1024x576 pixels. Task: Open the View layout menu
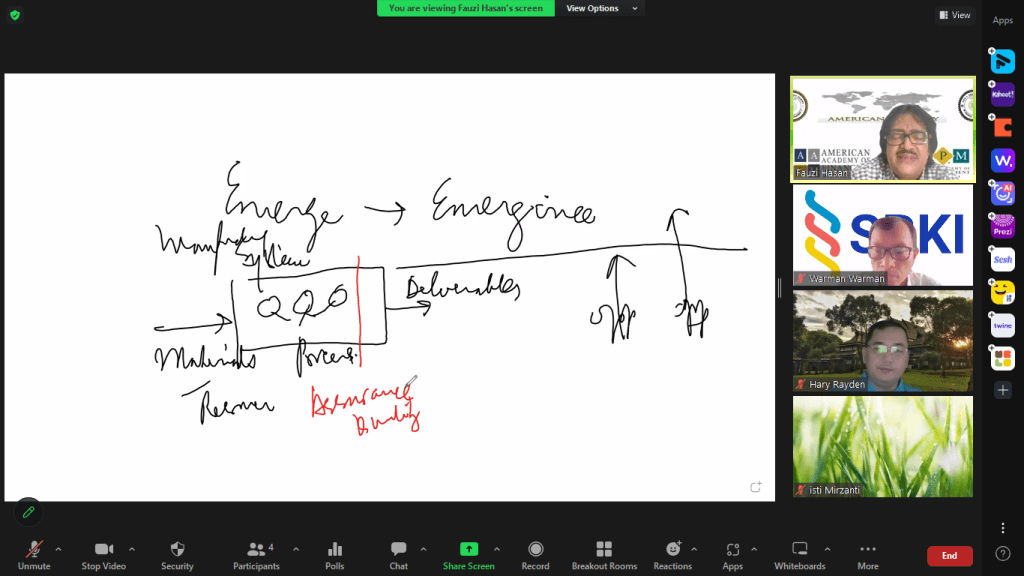point(955,14)
